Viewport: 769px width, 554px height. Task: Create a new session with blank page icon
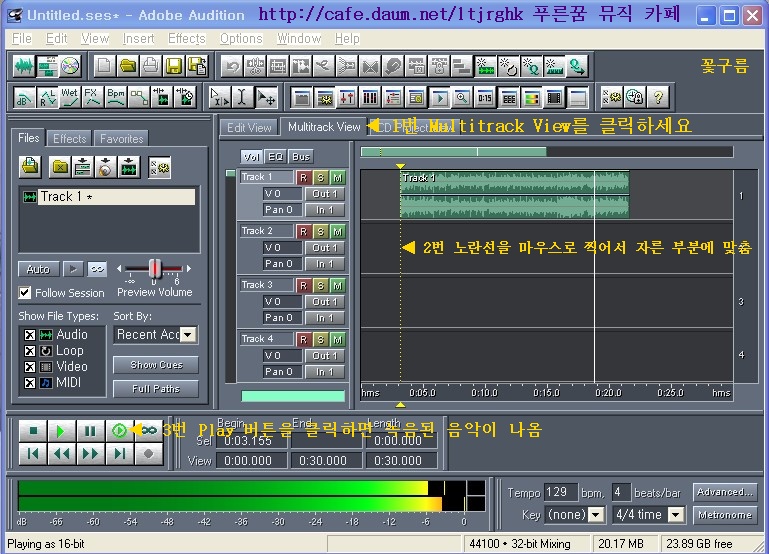pos(104,66)
